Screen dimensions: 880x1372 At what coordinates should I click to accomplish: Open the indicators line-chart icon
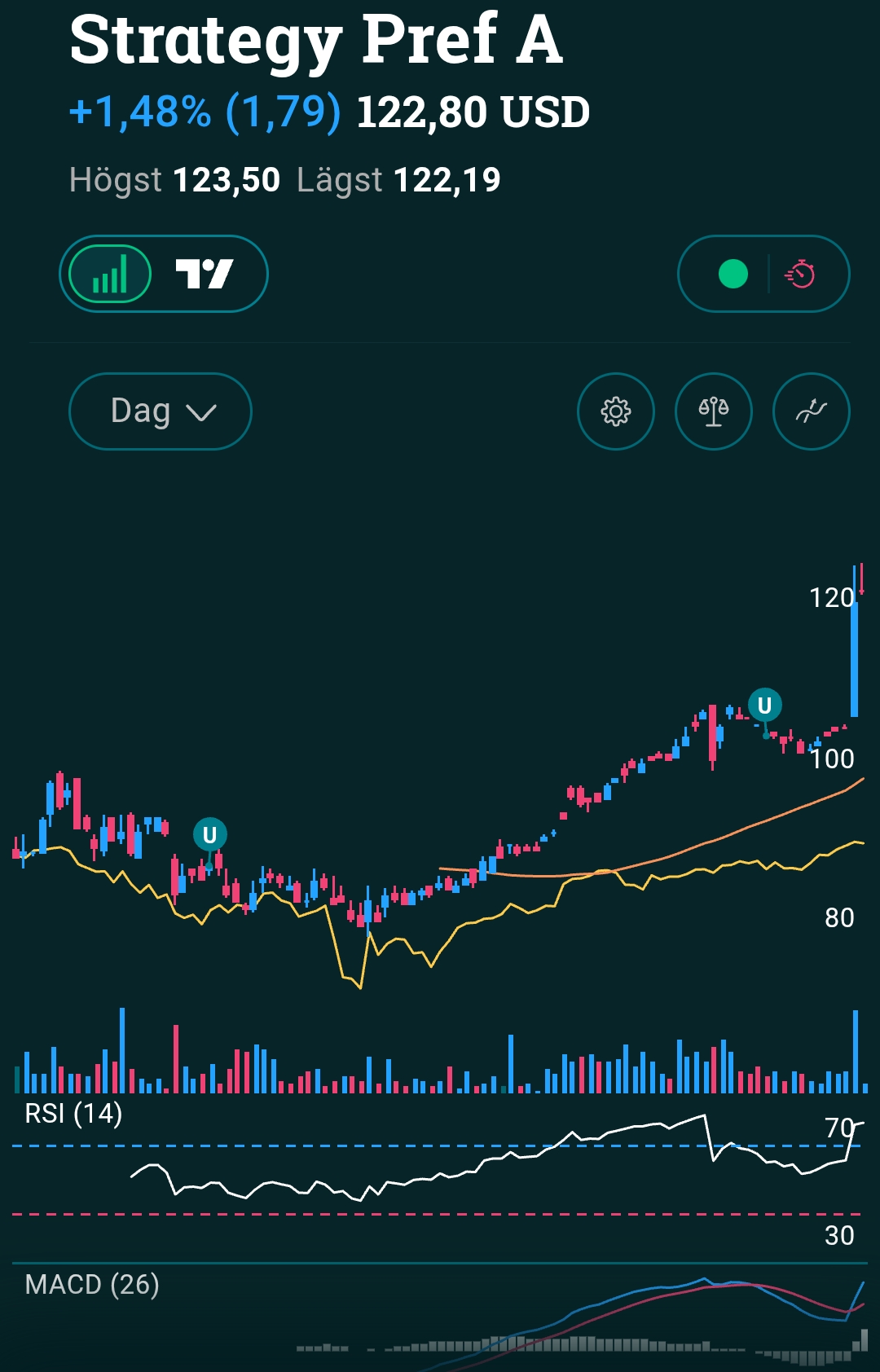click(x=812, y=411)
